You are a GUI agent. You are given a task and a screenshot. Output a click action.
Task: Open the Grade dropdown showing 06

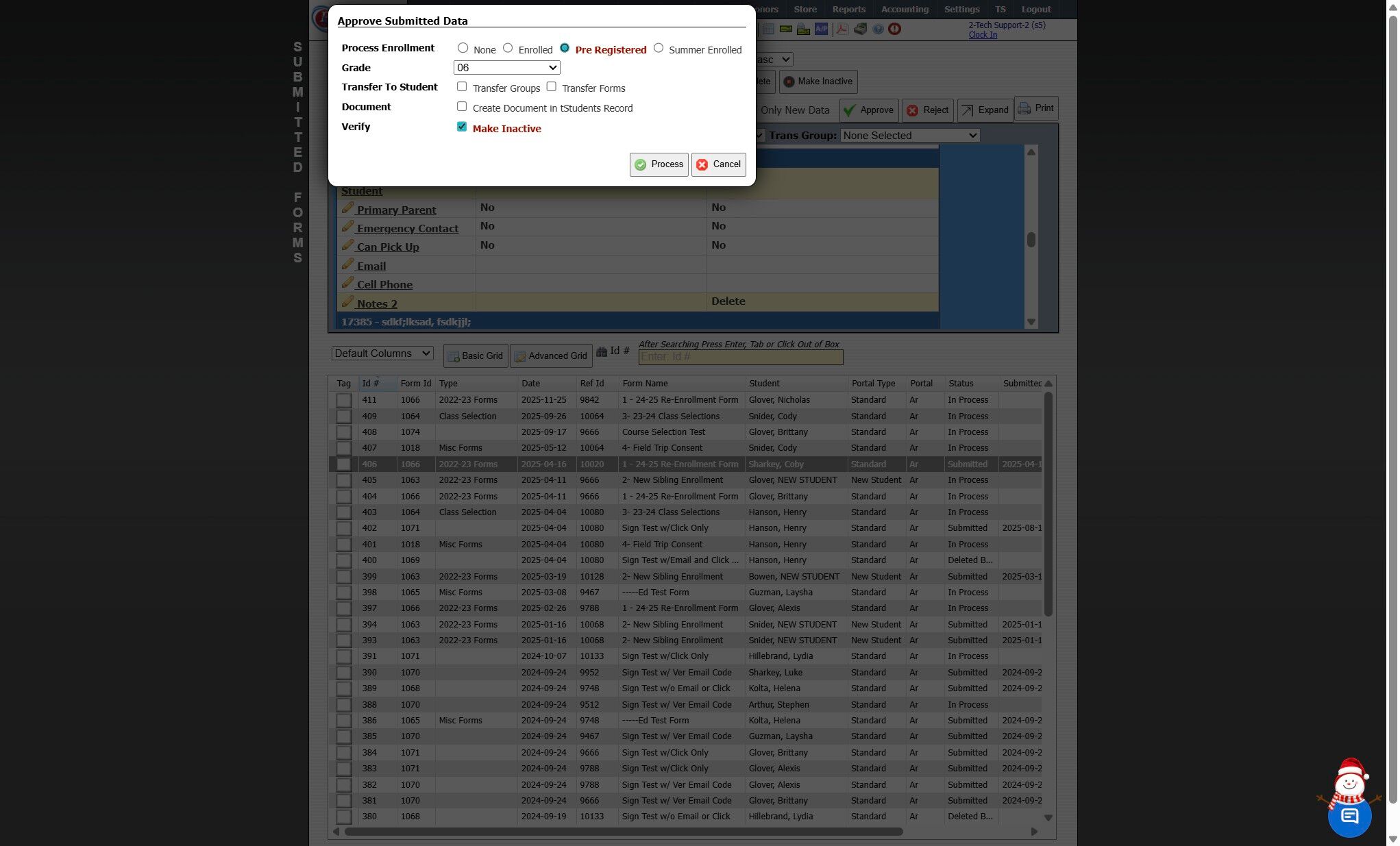(506, 68)
